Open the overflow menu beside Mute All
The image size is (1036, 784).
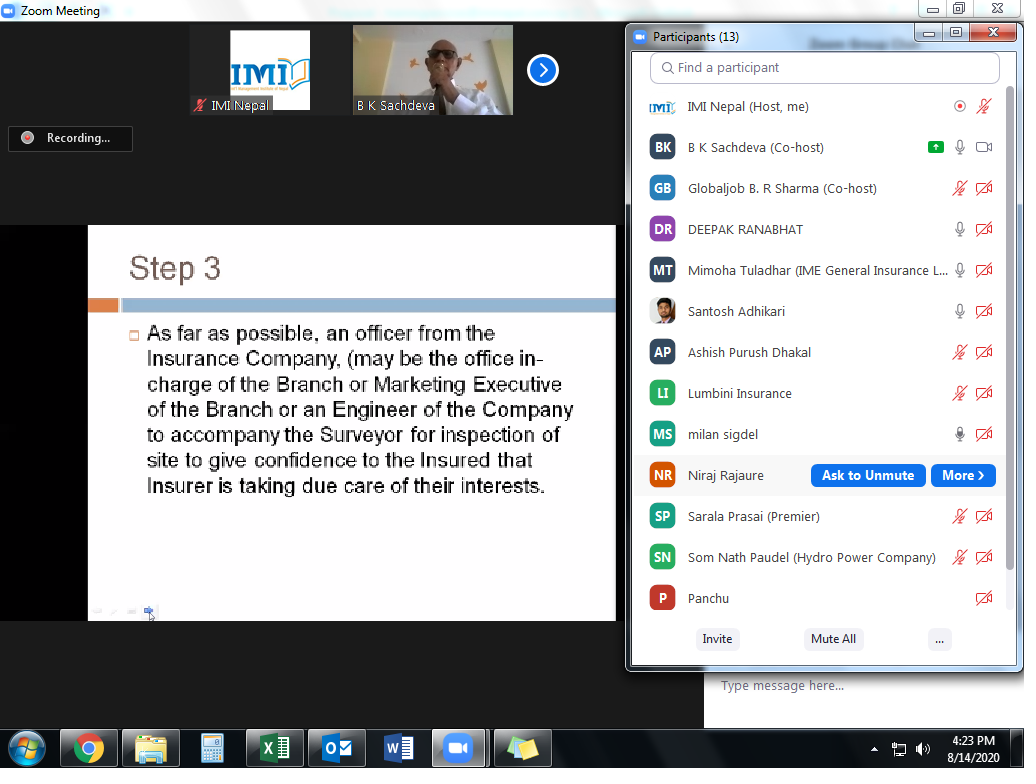pyautogui.click(x=939, y=639)
